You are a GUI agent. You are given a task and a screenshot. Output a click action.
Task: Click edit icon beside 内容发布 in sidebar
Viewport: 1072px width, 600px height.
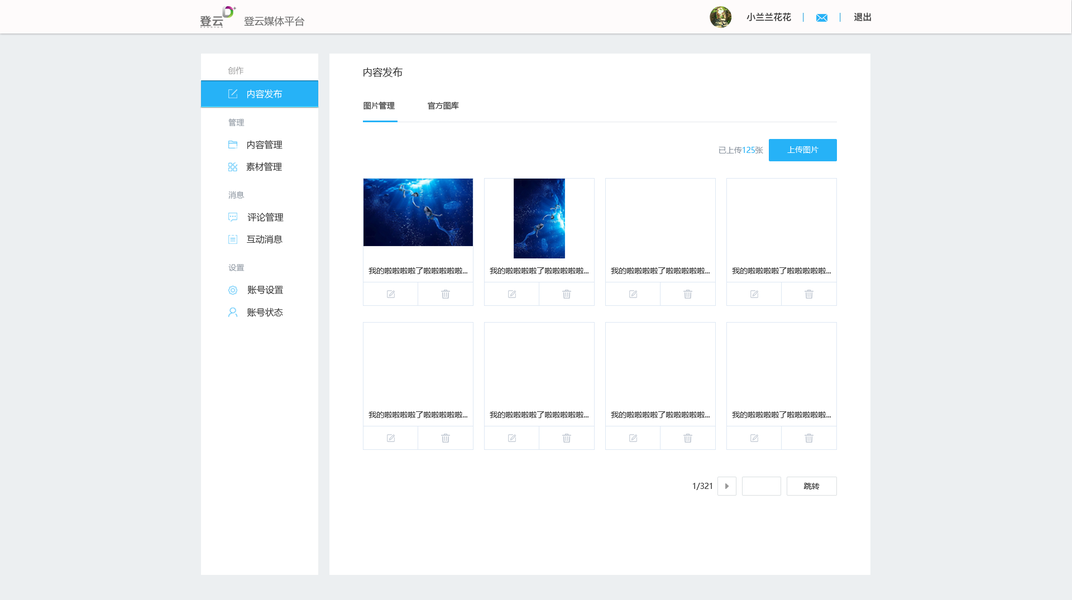tap(232, 94)
